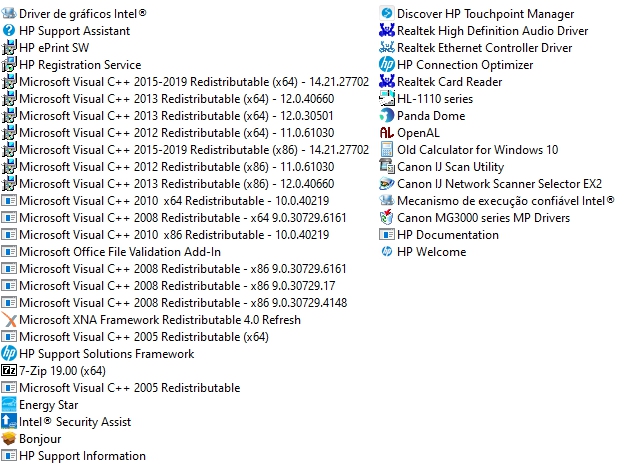Click the Mecanismo de execução confiável Intel icon
This screenshot has height=475, width=642.
(387, 201)
